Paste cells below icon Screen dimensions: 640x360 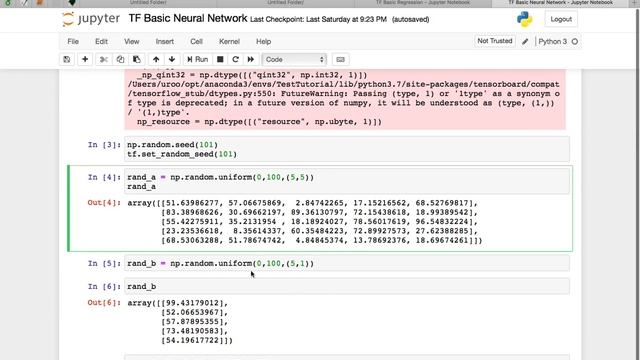click(x=137, y=60)
